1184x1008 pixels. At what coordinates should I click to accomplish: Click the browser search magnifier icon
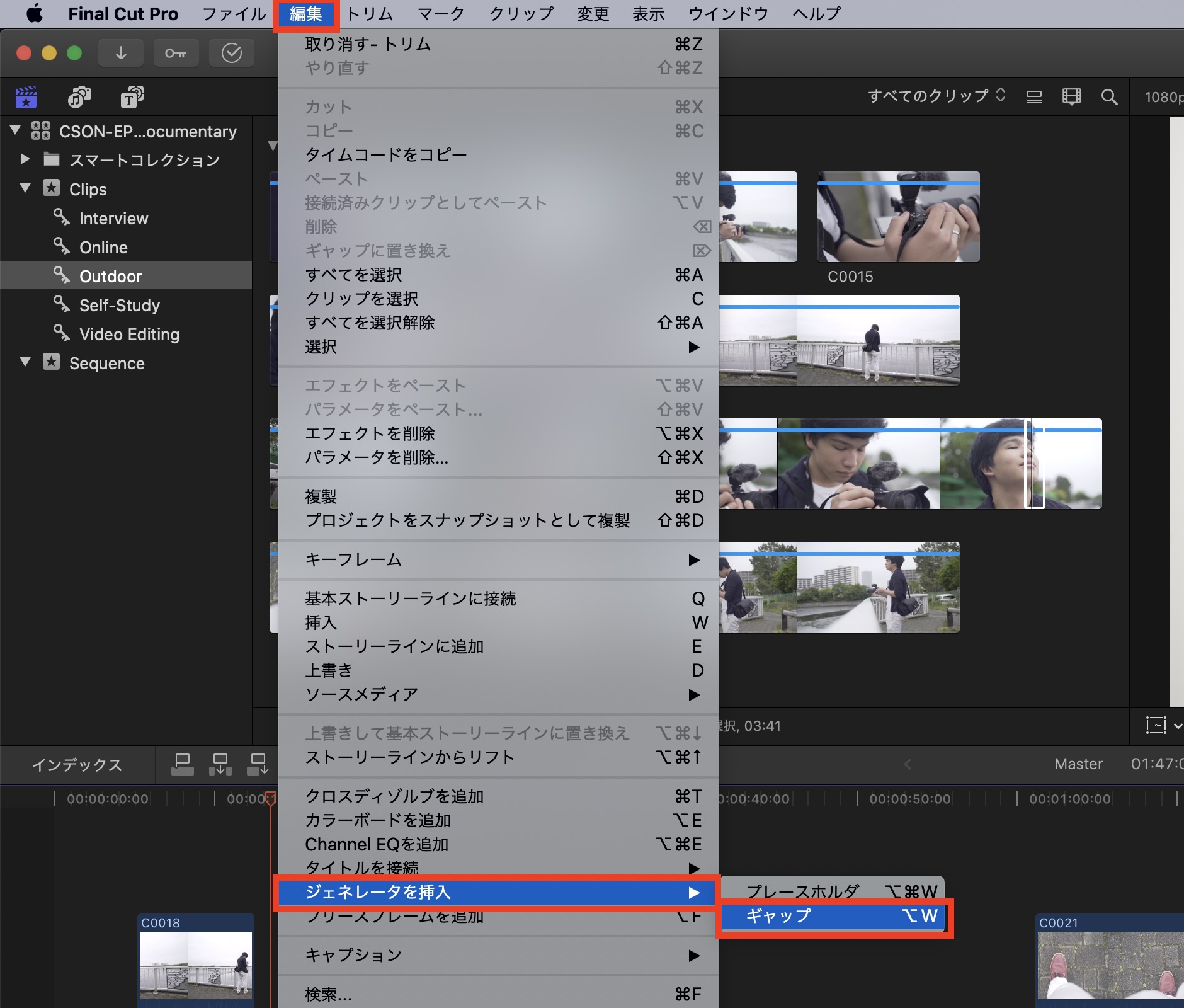(x=1109, y=97)
